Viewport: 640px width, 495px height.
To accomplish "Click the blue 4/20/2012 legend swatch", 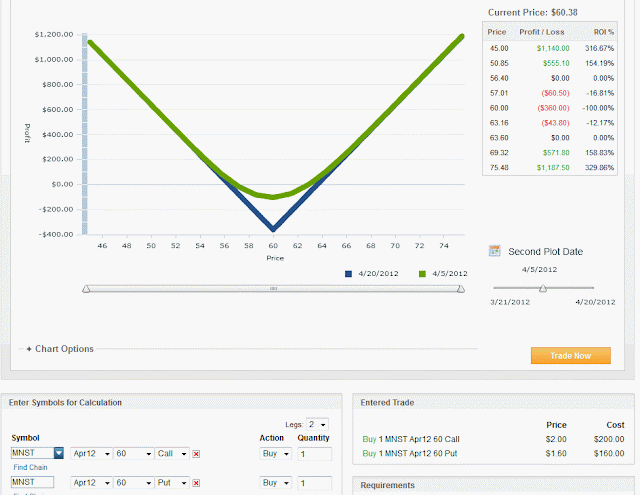I will coord(348,274).
